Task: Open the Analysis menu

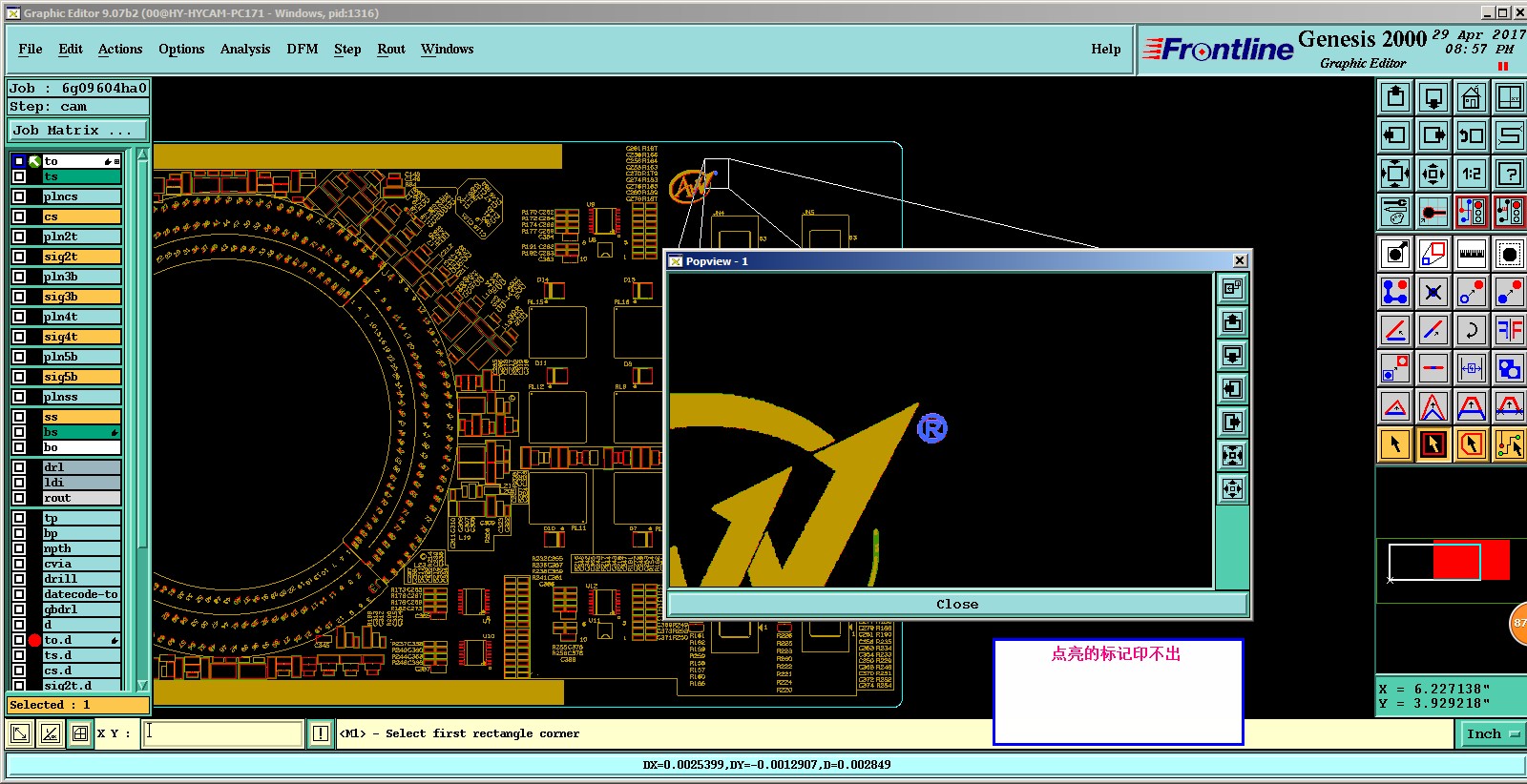Action: click(245, 49)
